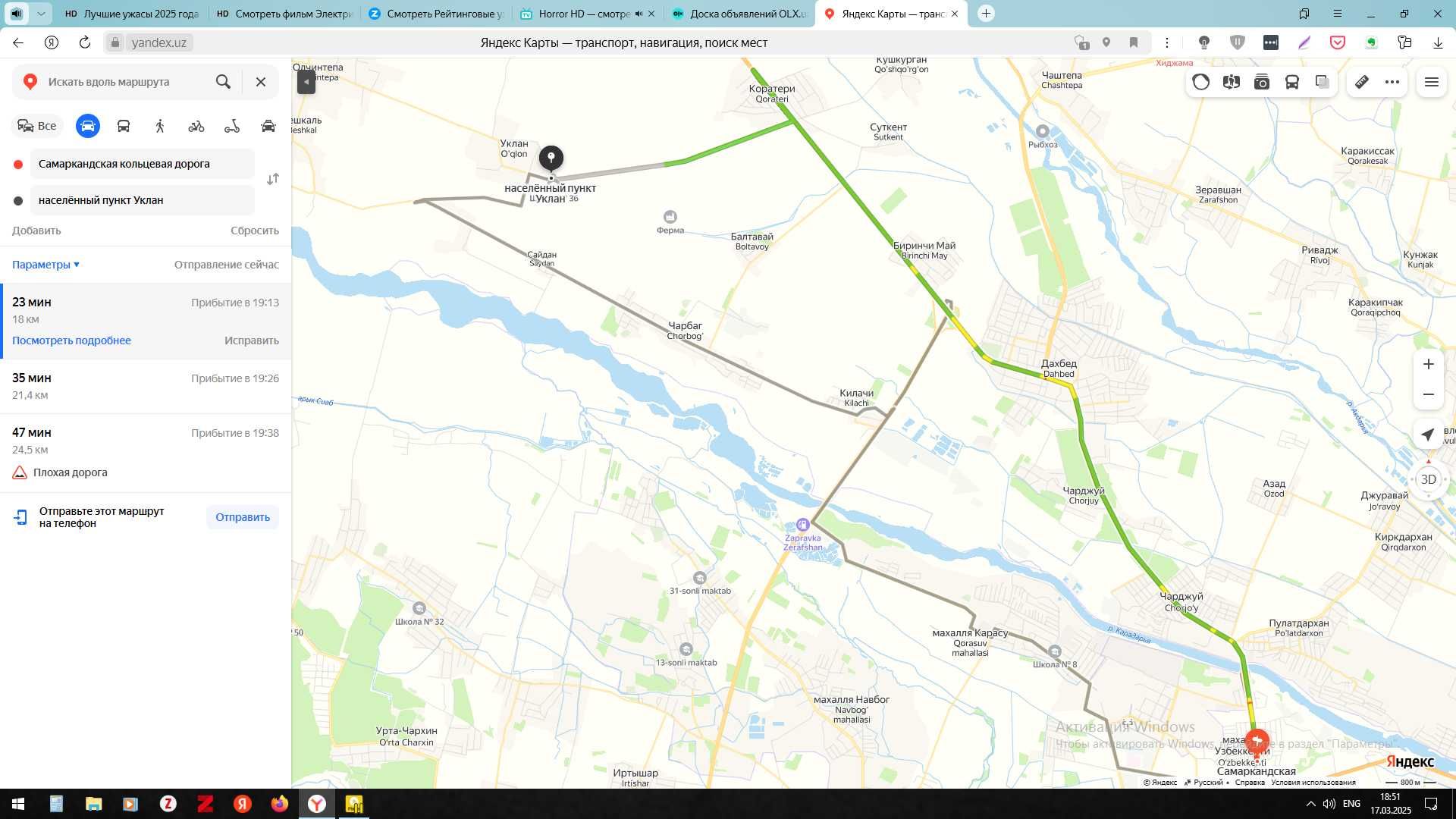Edit the start point 'Самаркандская кольцевая дорога'

point(143,164)
